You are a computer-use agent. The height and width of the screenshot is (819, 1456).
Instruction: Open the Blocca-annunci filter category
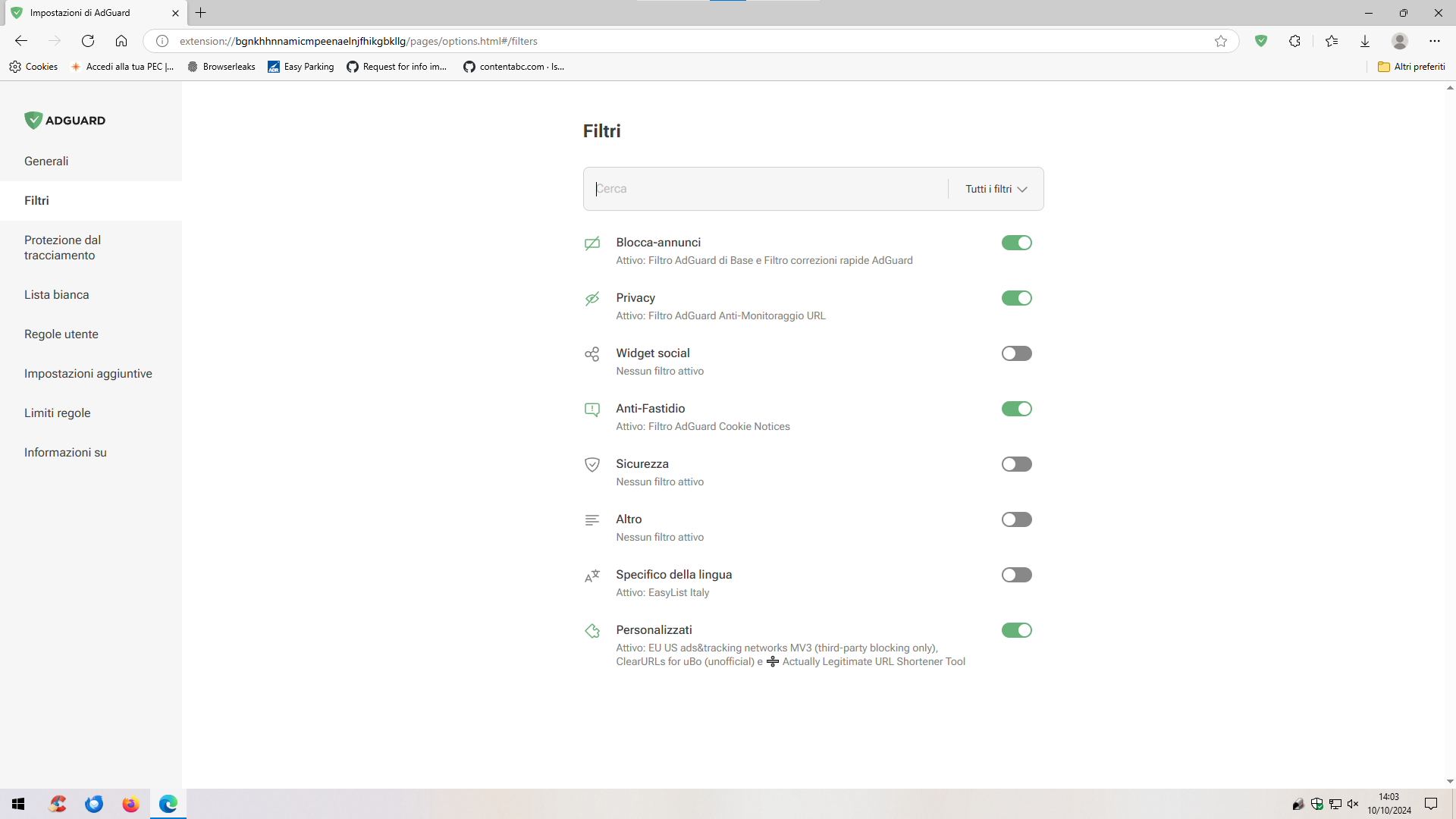[789, 251]
